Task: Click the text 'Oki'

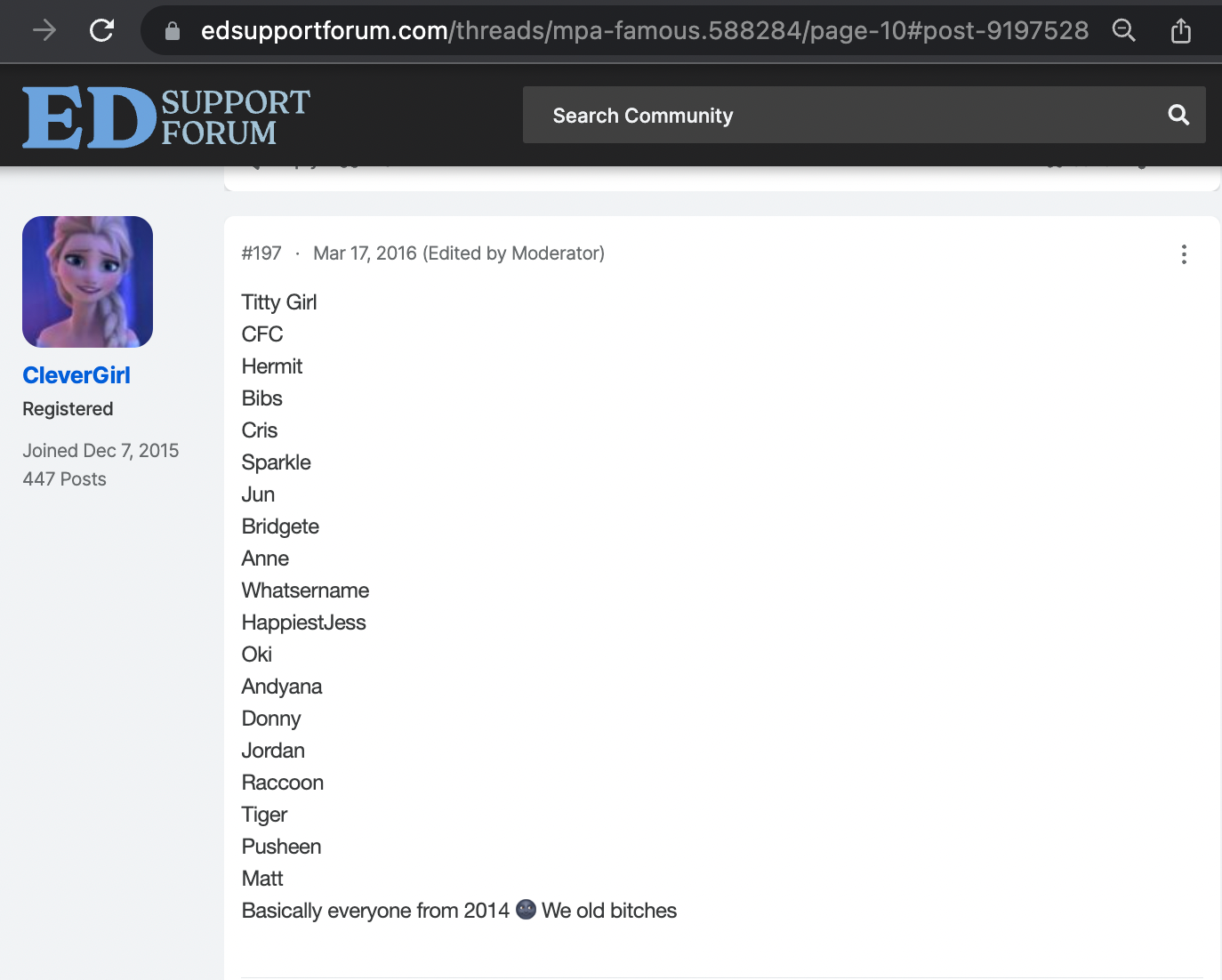Action: 257,655
